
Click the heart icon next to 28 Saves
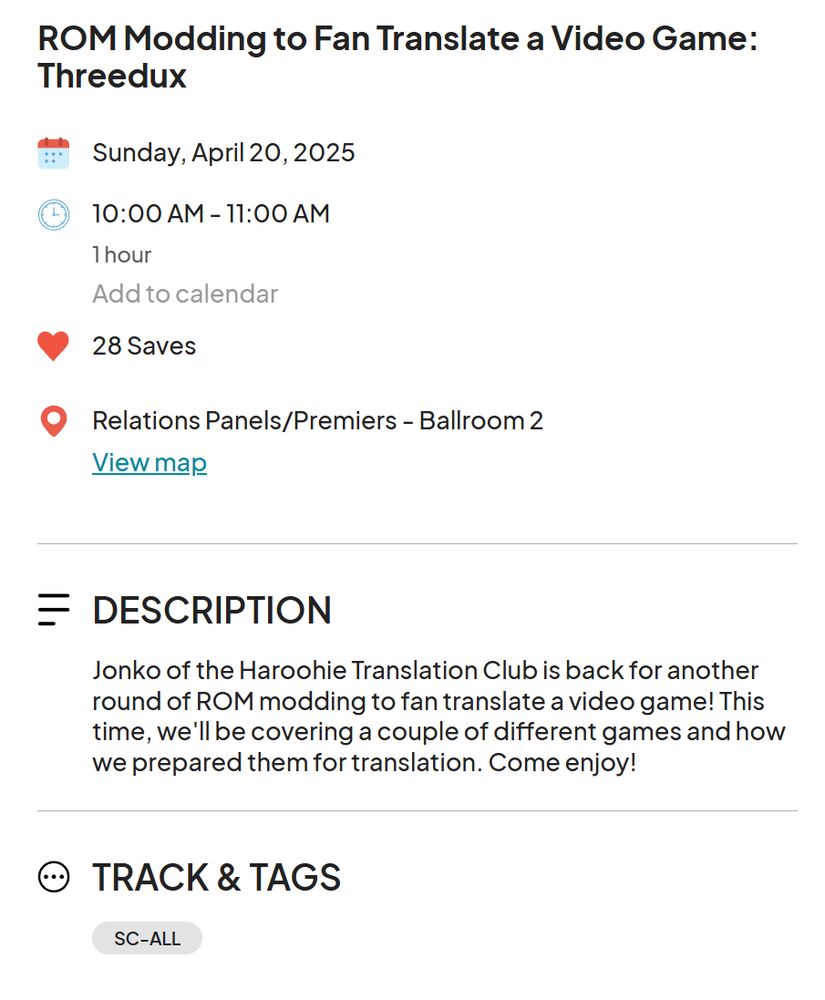point(52,345)
